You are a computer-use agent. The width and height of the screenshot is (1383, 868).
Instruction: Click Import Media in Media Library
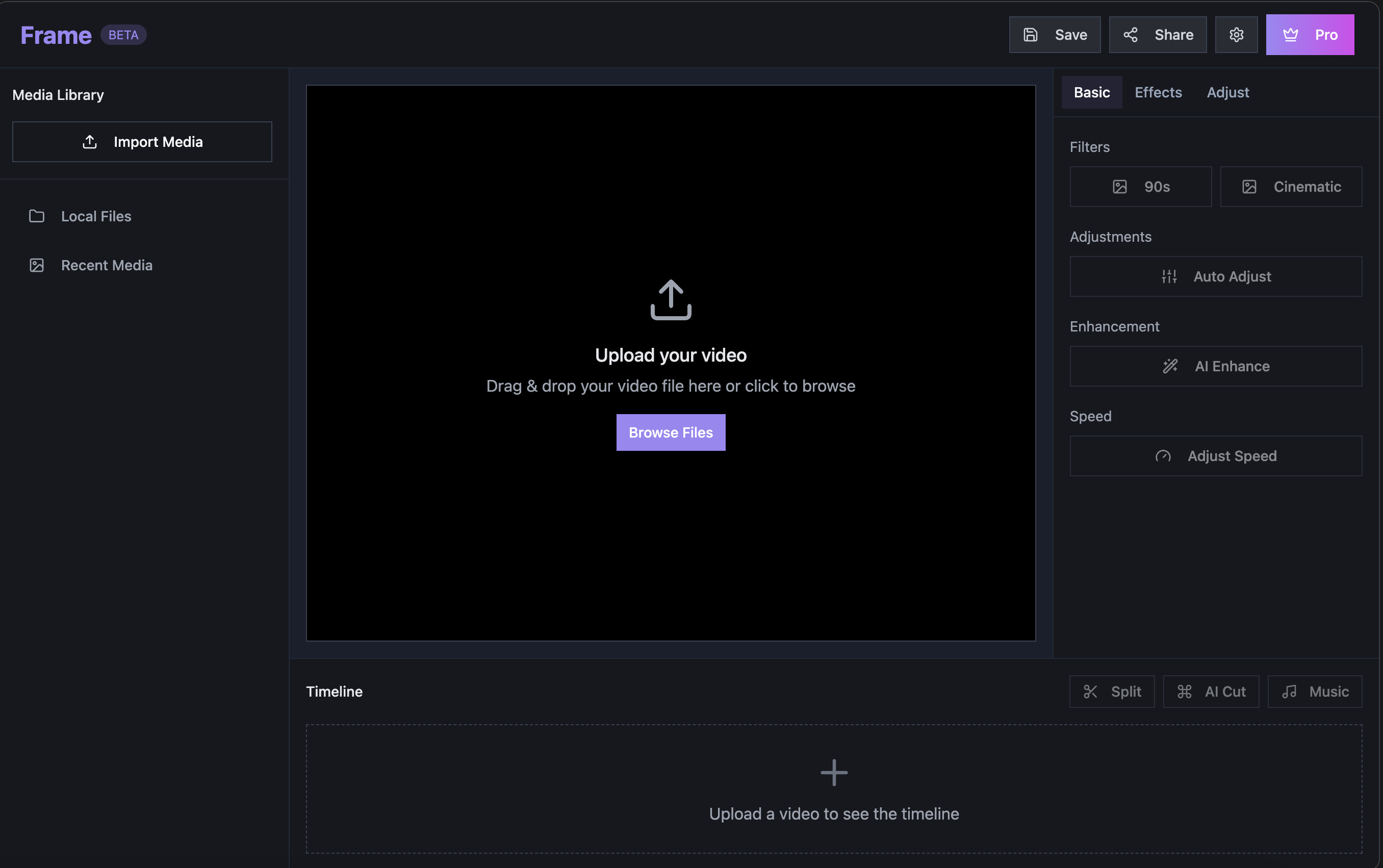click(142, 142)
